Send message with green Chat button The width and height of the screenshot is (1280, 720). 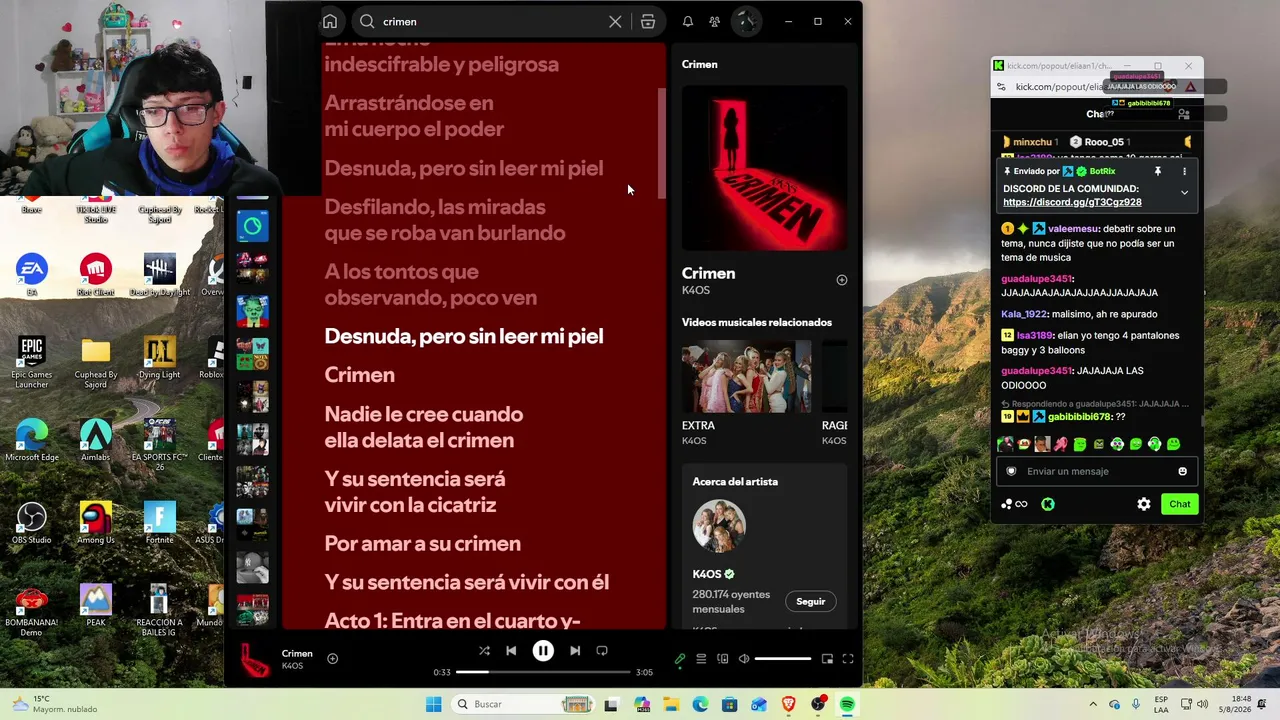1180,504
